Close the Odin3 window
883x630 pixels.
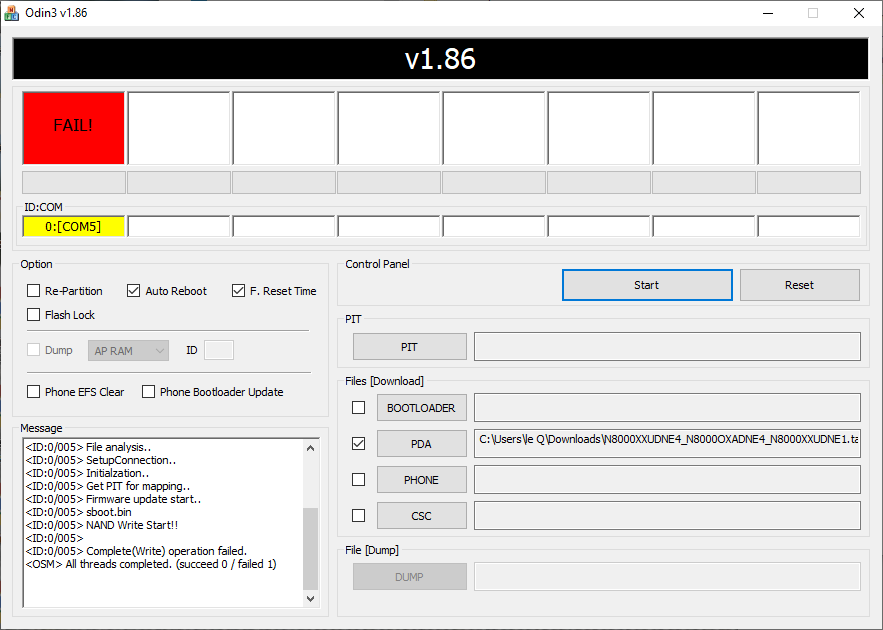click(x=859, y=13)
